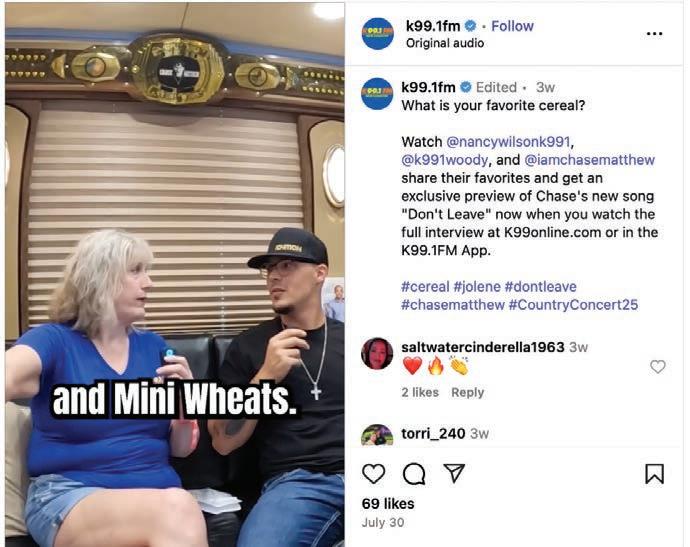The width and height of the screenshot is (690, 547).
Task: Open comments with the speech bubble icon
Action: (414, 474)
